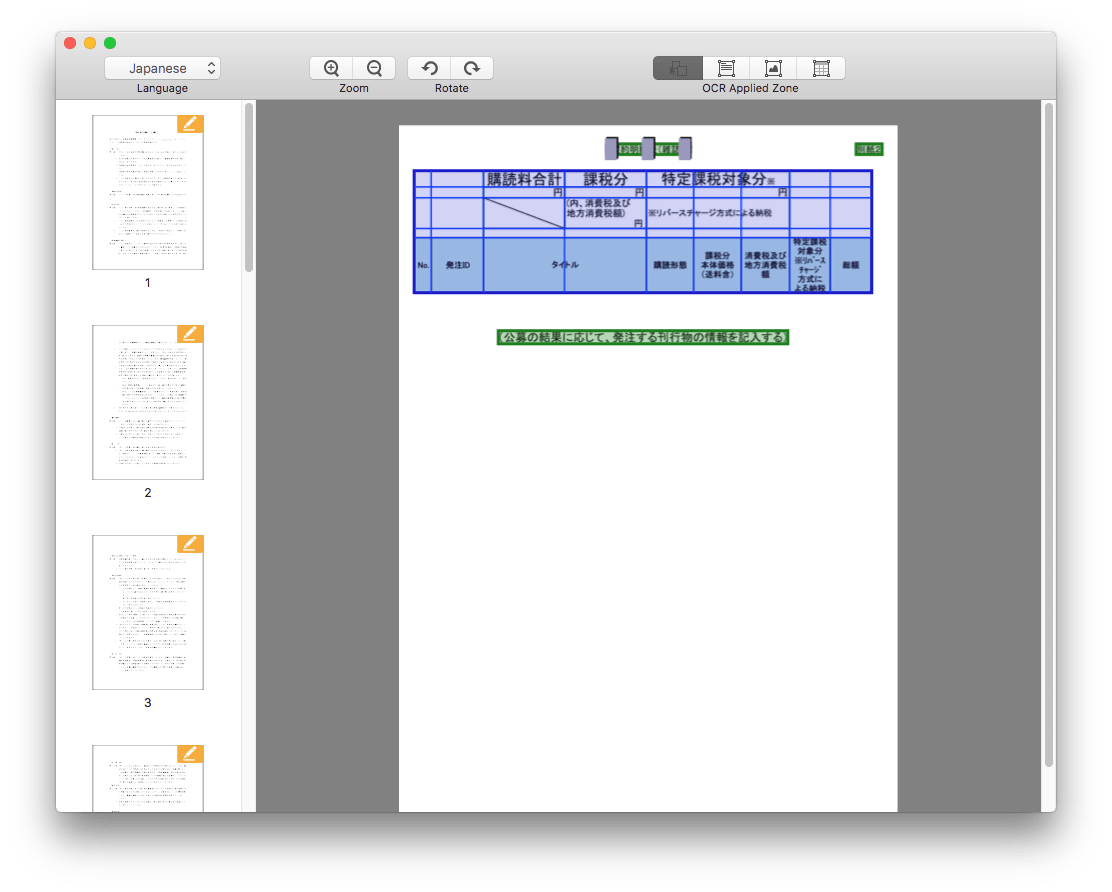This screenshot has width=1112, height=892.
Task: Click the Zoom Out magnifier button
Action: (374, 68)
